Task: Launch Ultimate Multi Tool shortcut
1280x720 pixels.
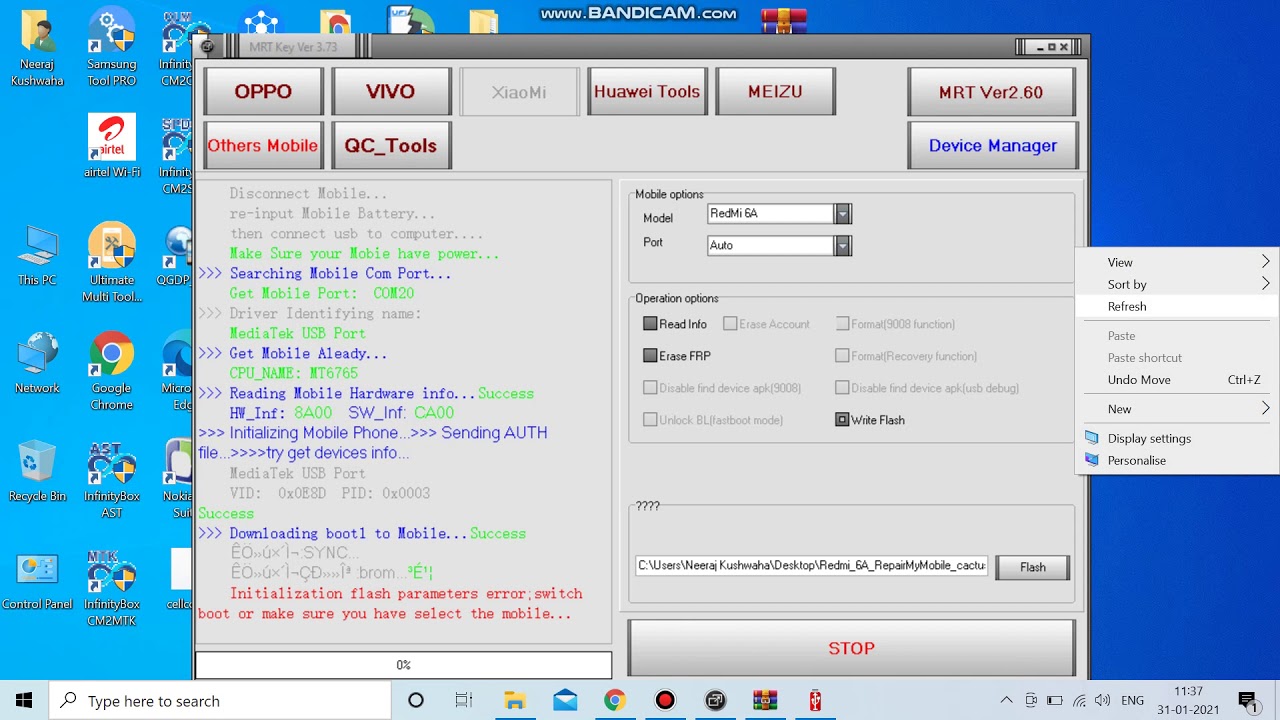Action: [111, 263]
